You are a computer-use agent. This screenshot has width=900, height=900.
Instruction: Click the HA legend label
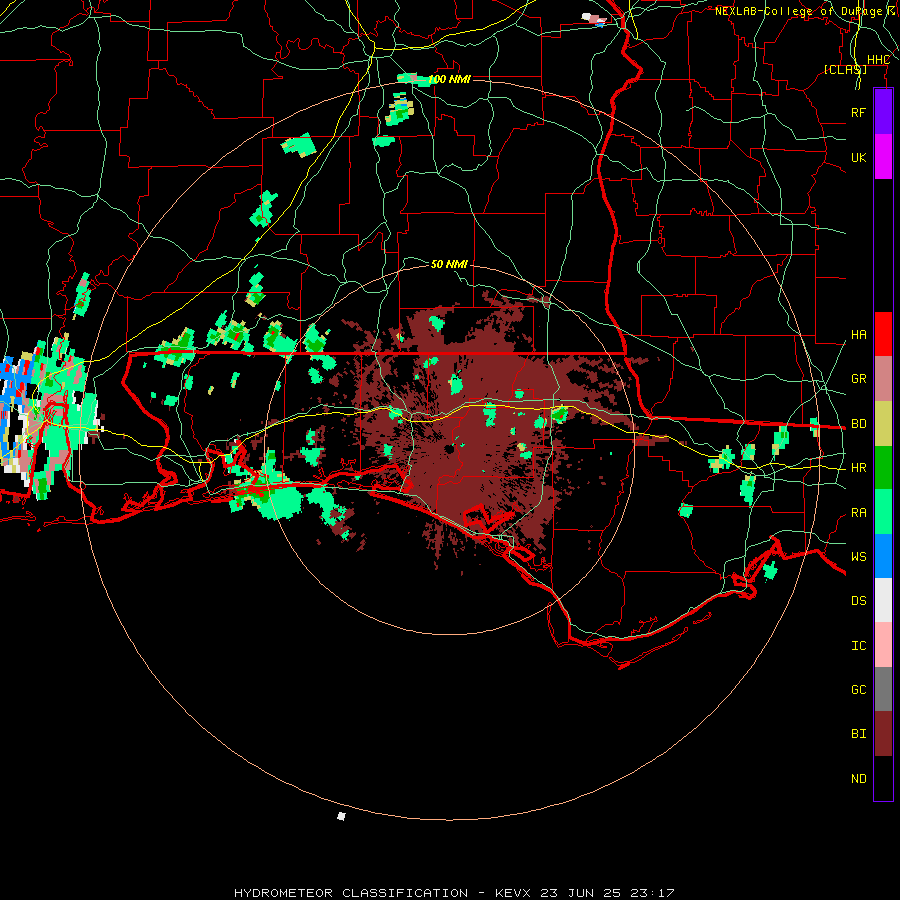coord(859,335)
